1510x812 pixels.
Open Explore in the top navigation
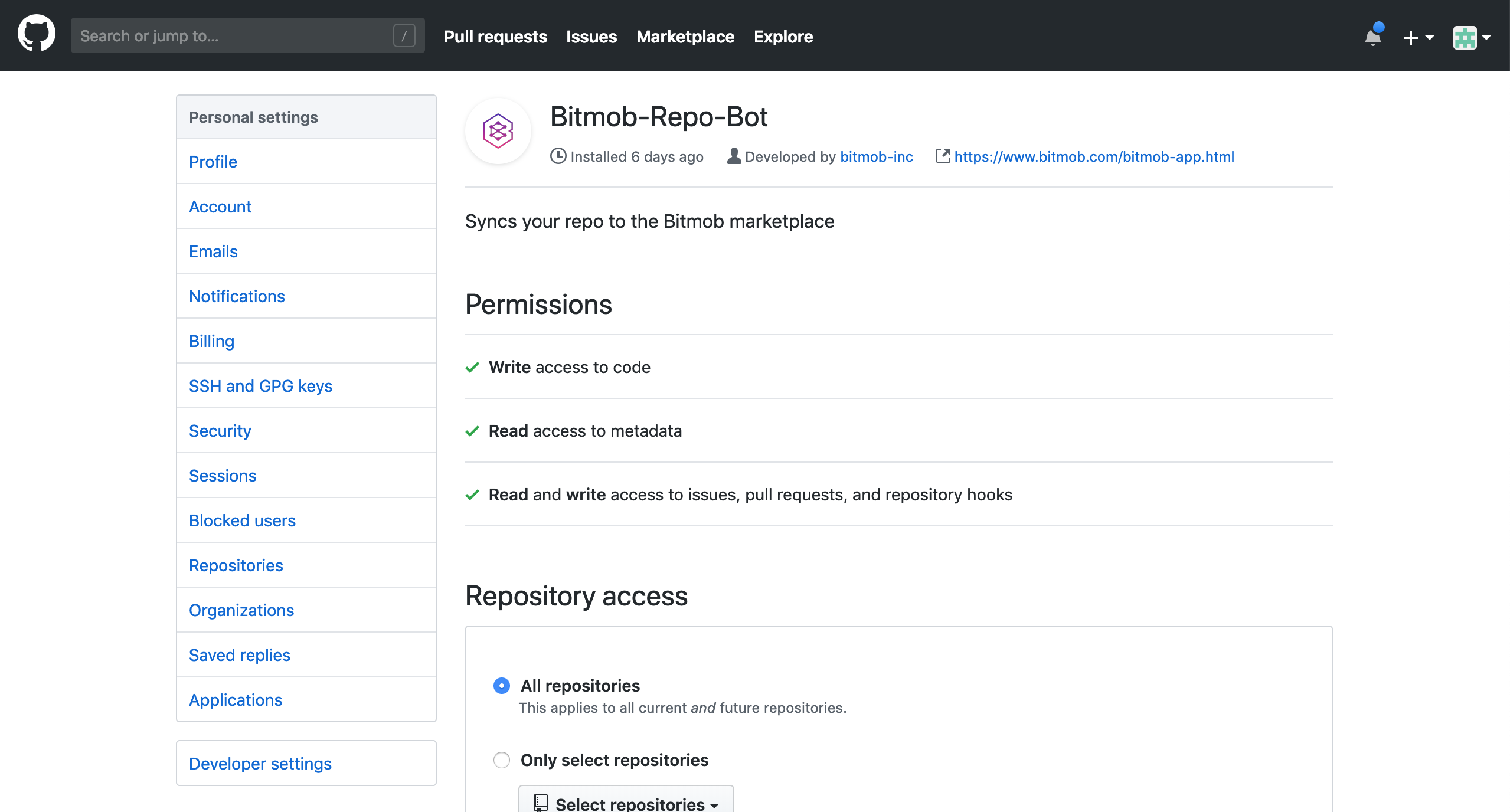(783, 37)
